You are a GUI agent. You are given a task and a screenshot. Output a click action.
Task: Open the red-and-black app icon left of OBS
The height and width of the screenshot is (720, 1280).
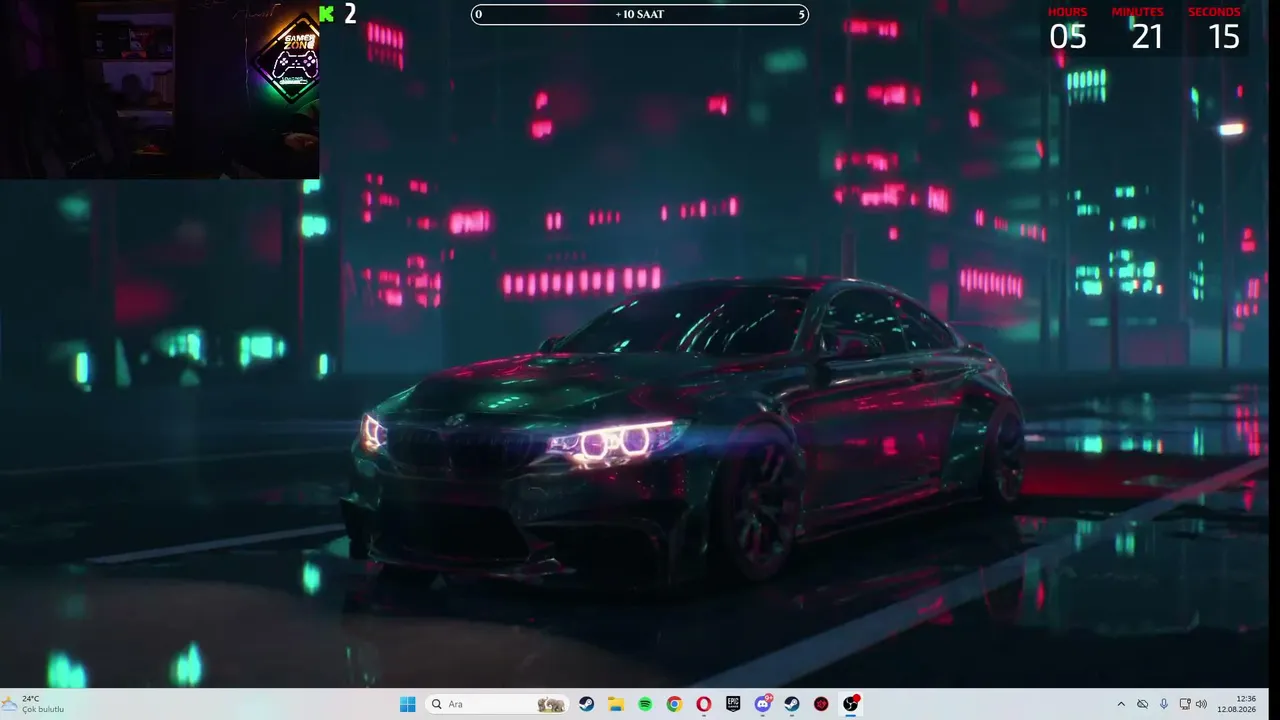[x=821, y=704]
